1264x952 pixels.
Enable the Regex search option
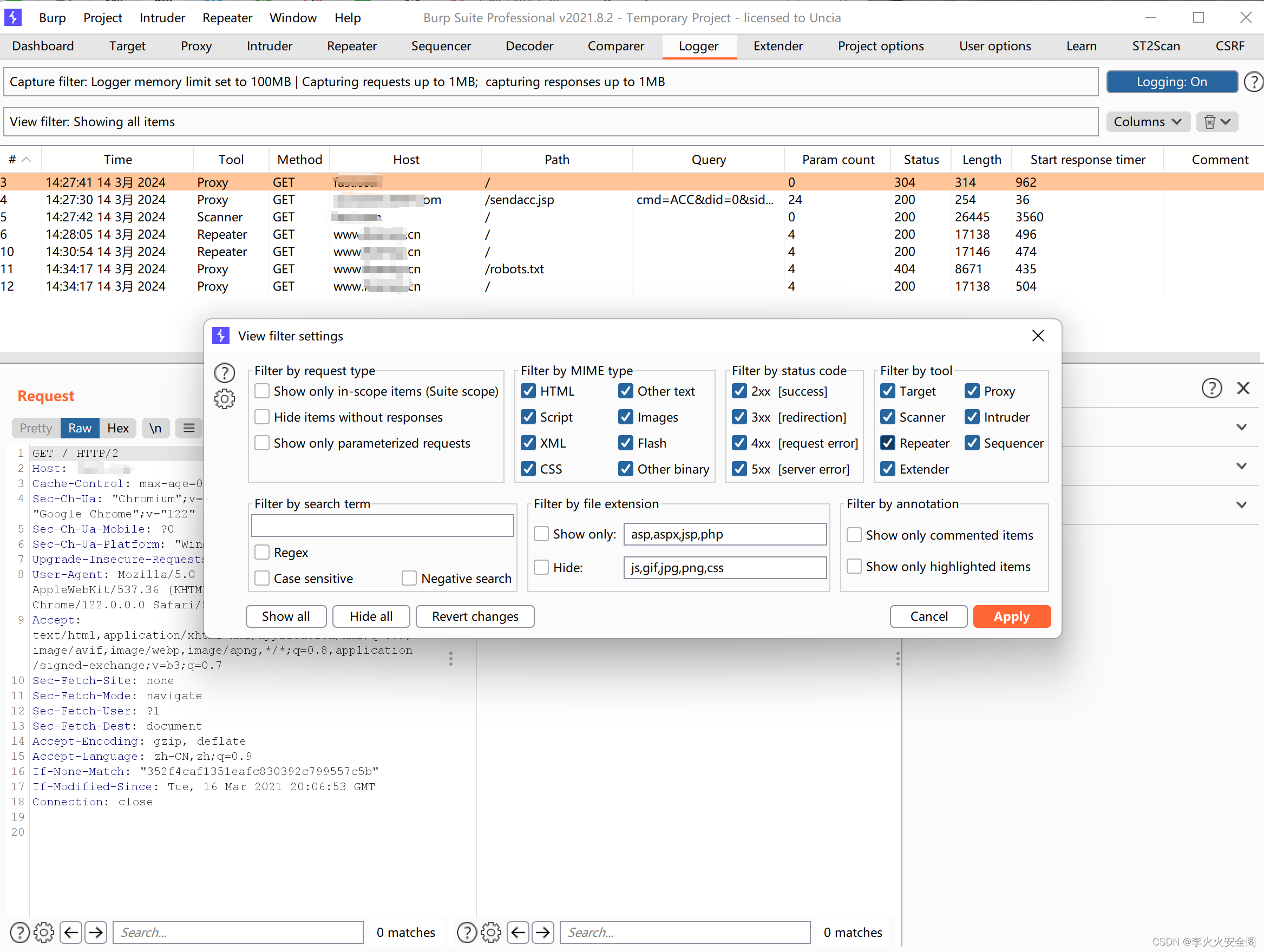click(x=261, y=552)
